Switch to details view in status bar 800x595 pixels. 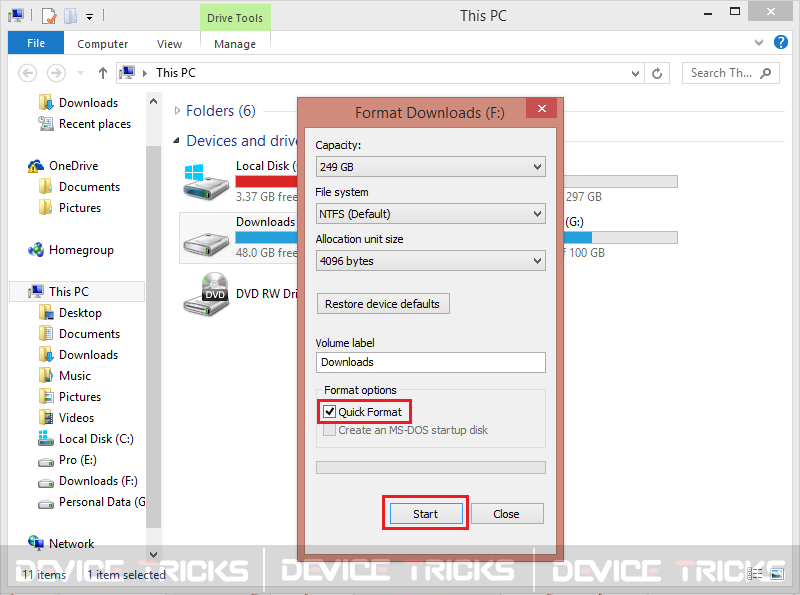coord(755,575)
